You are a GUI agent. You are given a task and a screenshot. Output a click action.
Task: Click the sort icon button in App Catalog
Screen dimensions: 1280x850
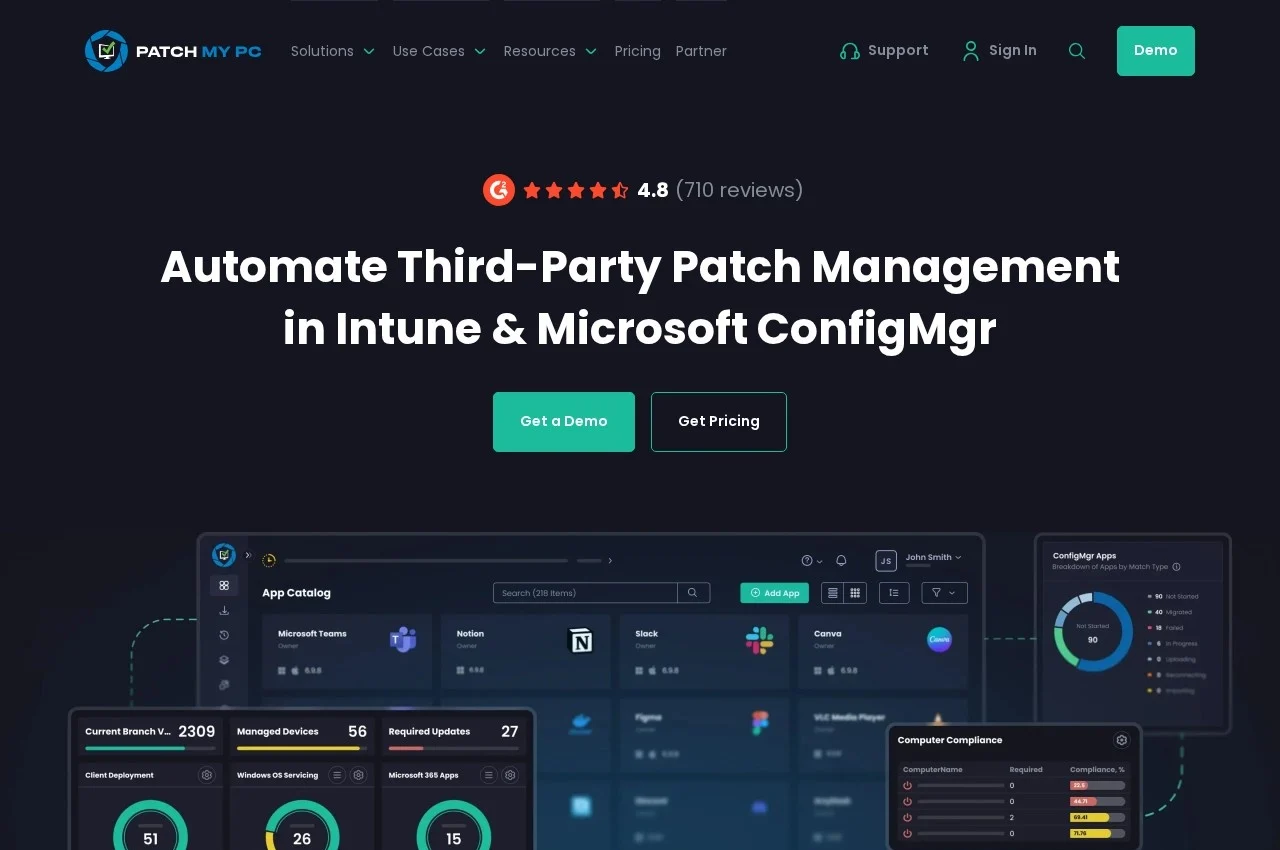(894, 593)
